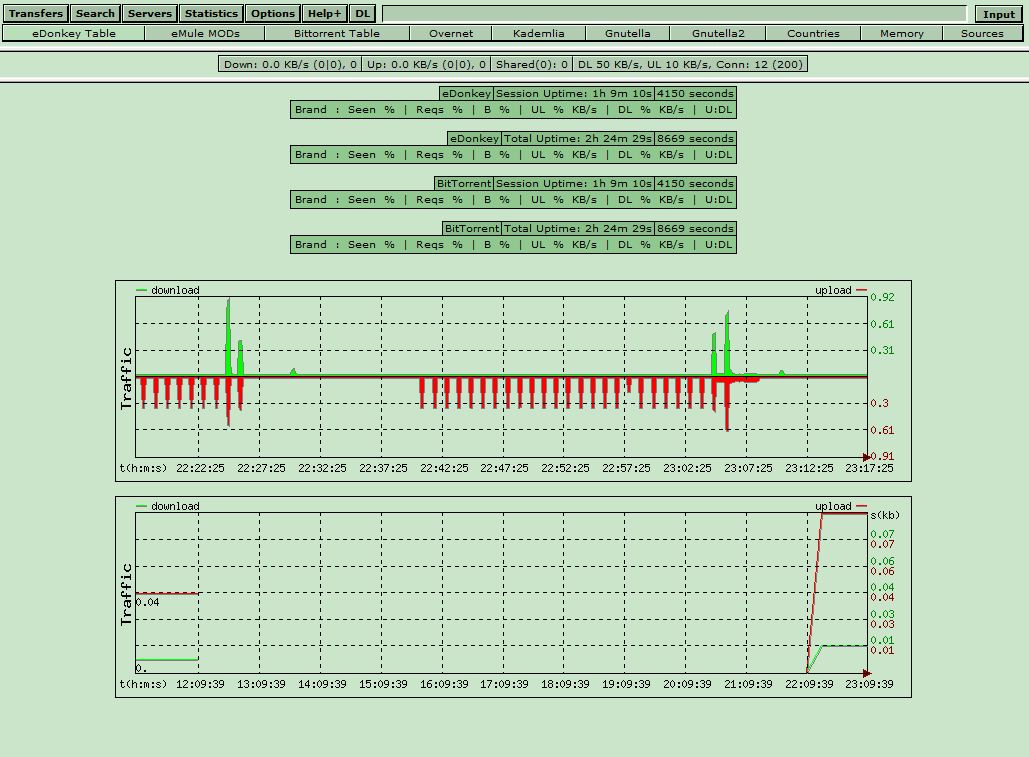Viewport: 1029px width, 757px height.
Task: Click the DL button
Action: point(362,13)
